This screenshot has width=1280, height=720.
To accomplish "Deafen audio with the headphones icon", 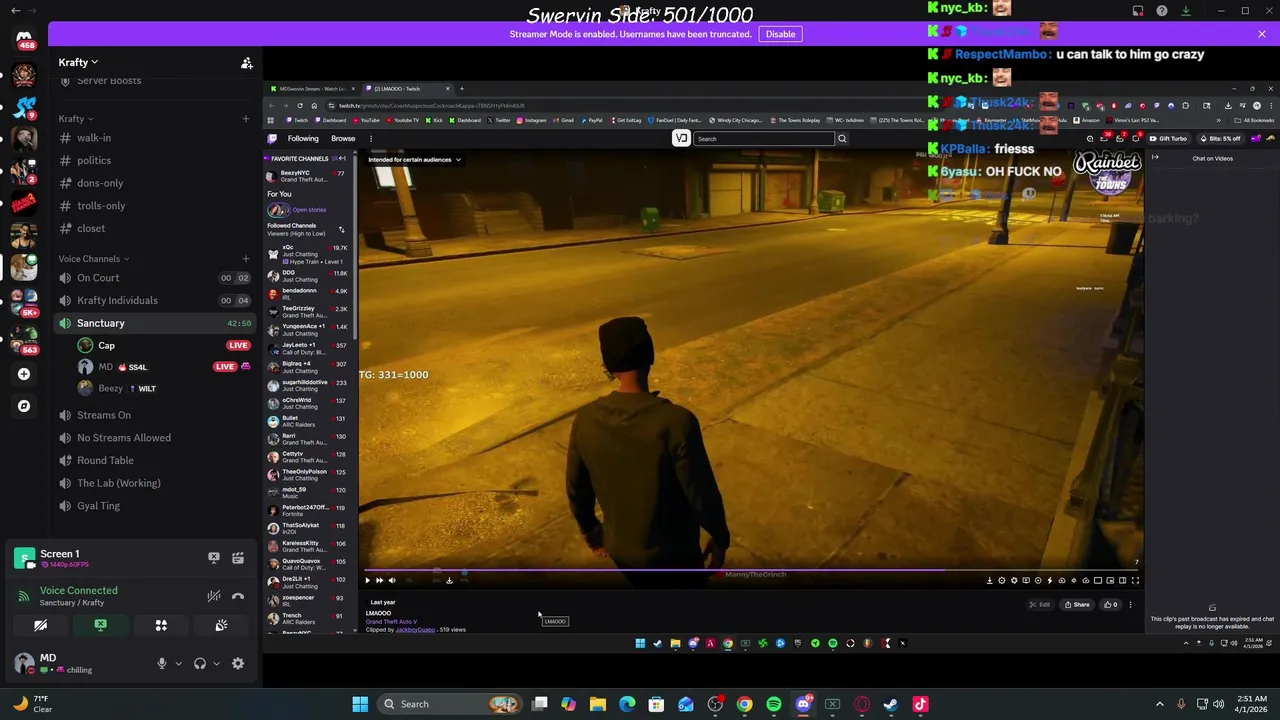I will [x=200, y=663].
